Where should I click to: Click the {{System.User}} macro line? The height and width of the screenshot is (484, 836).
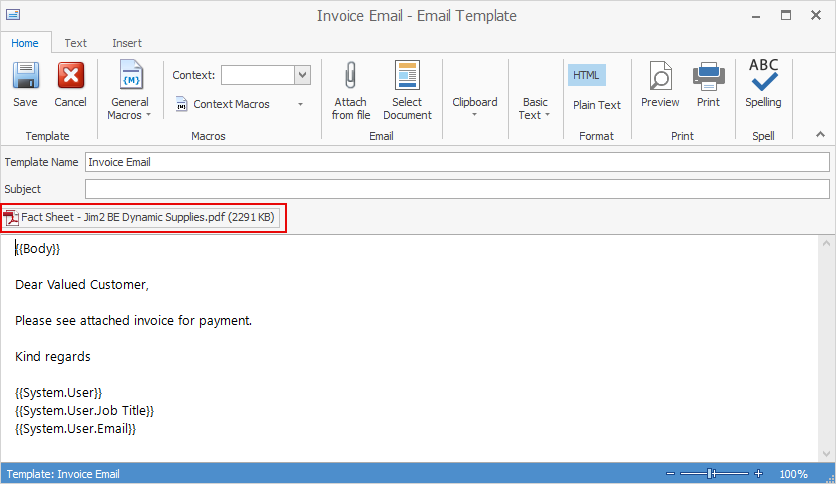coord(58,393)
